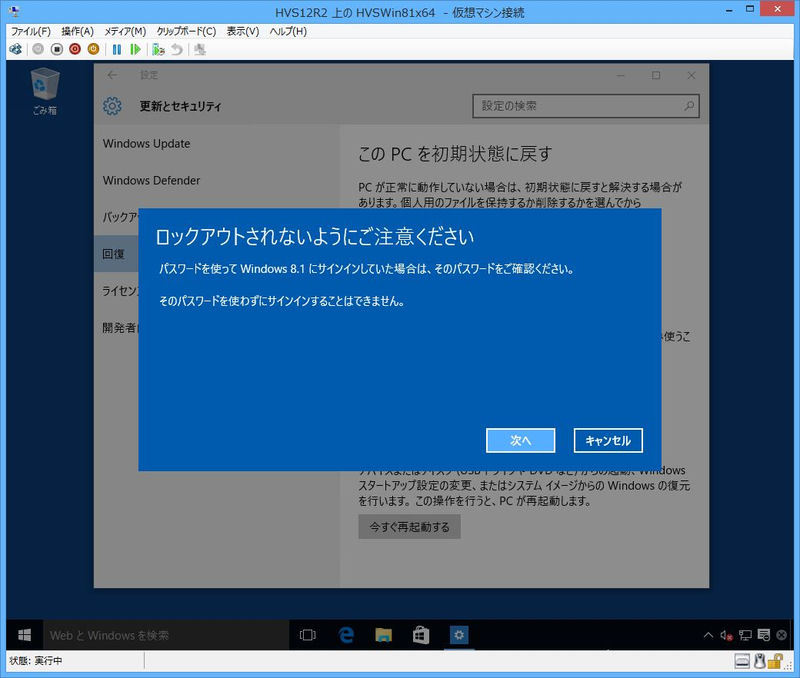Image resolution: width=800 pixels, height=678 pixels.
Task: Open the 表示(V) menu
Action: pyautogui.click(x=243, y=31)
